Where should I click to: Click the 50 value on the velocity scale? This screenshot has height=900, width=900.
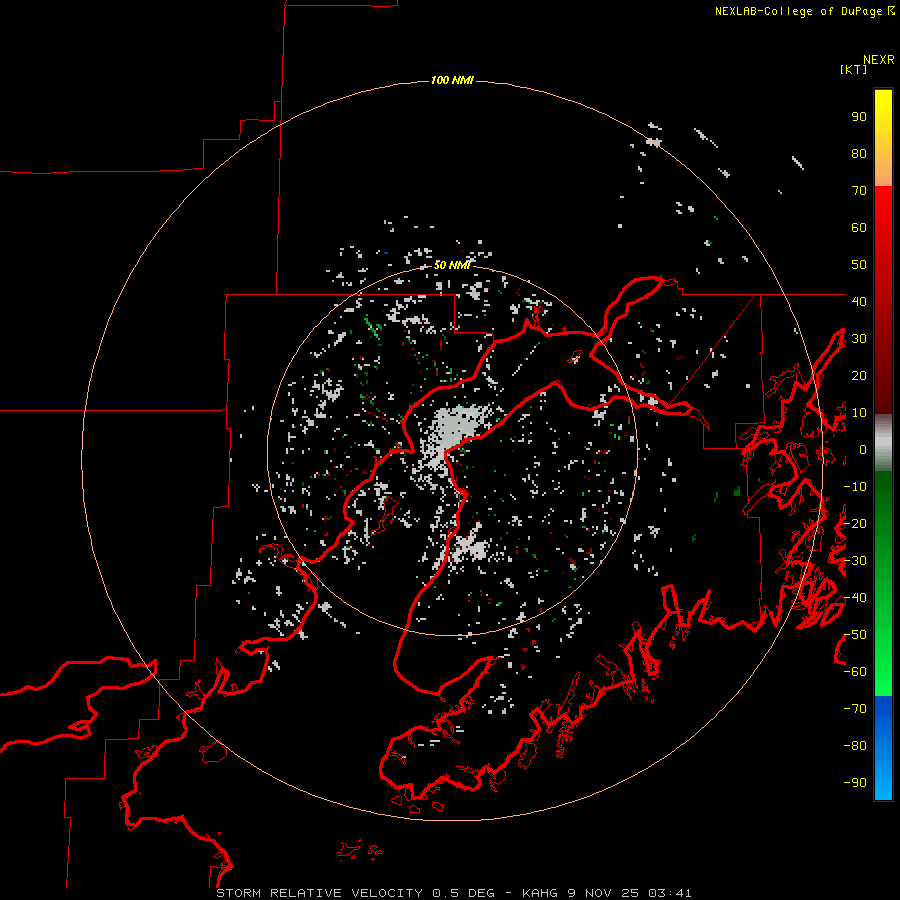pos(859,265)
